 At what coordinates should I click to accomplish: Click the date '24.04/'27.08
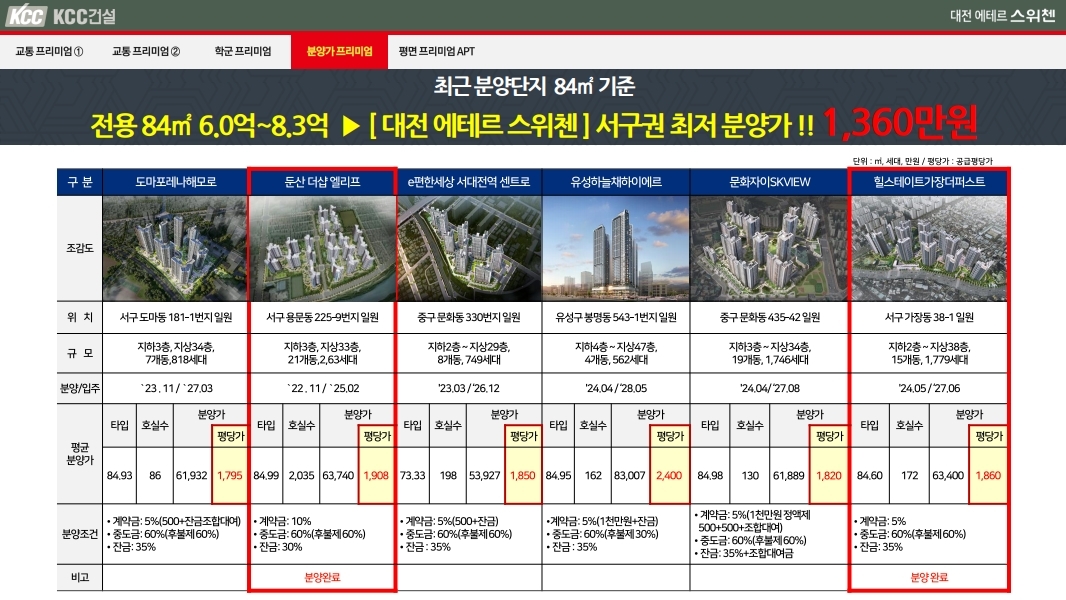click(770, 389)
